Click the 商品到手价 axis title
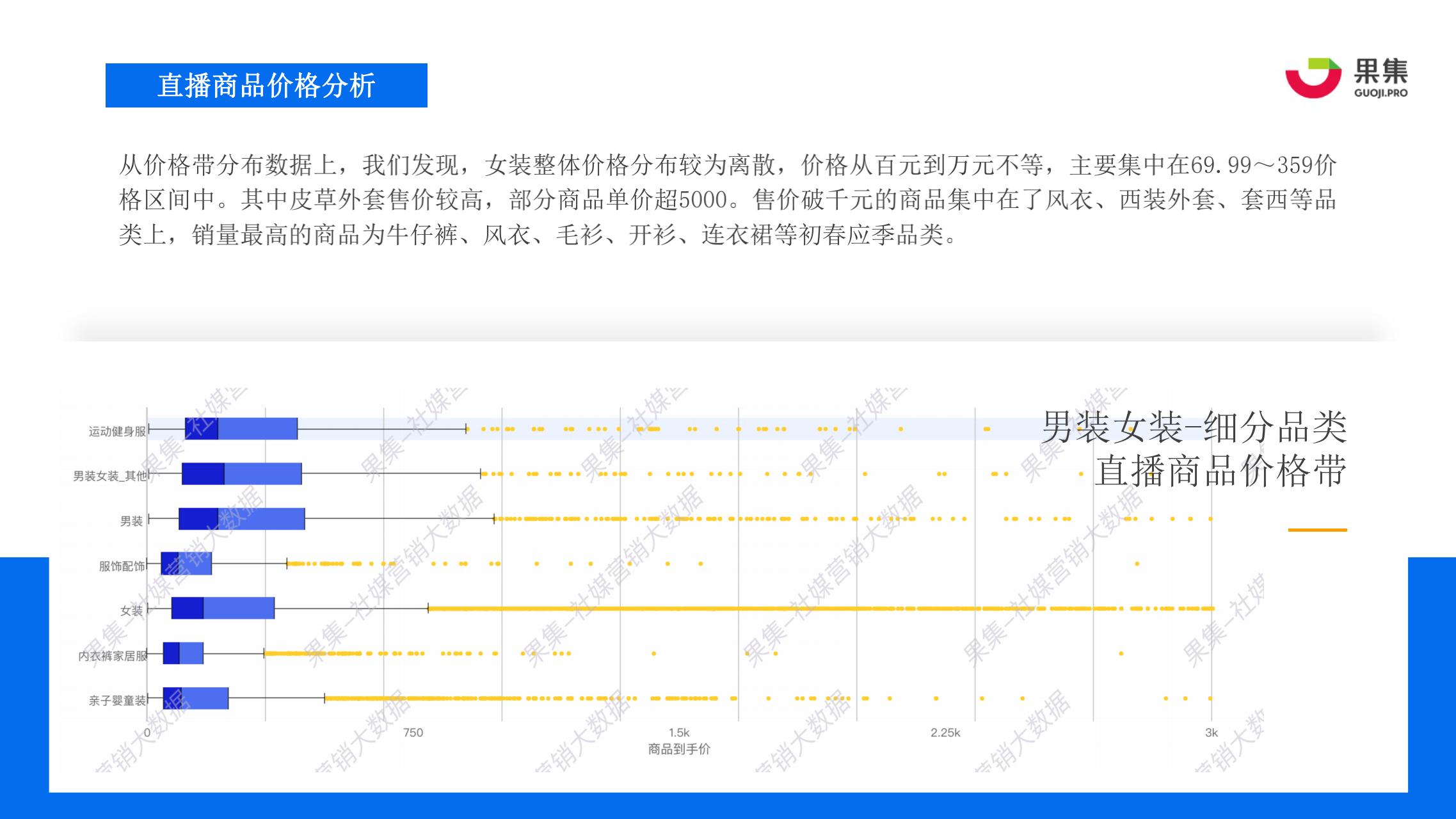This screenshot has width=1456, height=819. (678, 749)
